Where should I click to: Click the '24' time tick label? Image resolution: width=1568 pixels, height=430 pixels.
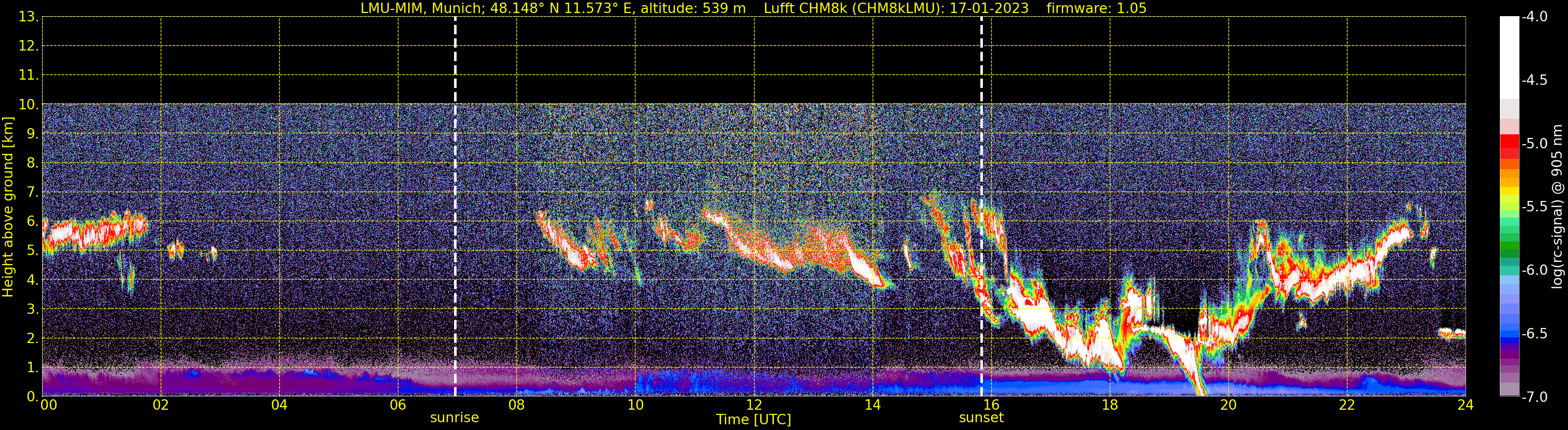tap(1466, 405)
